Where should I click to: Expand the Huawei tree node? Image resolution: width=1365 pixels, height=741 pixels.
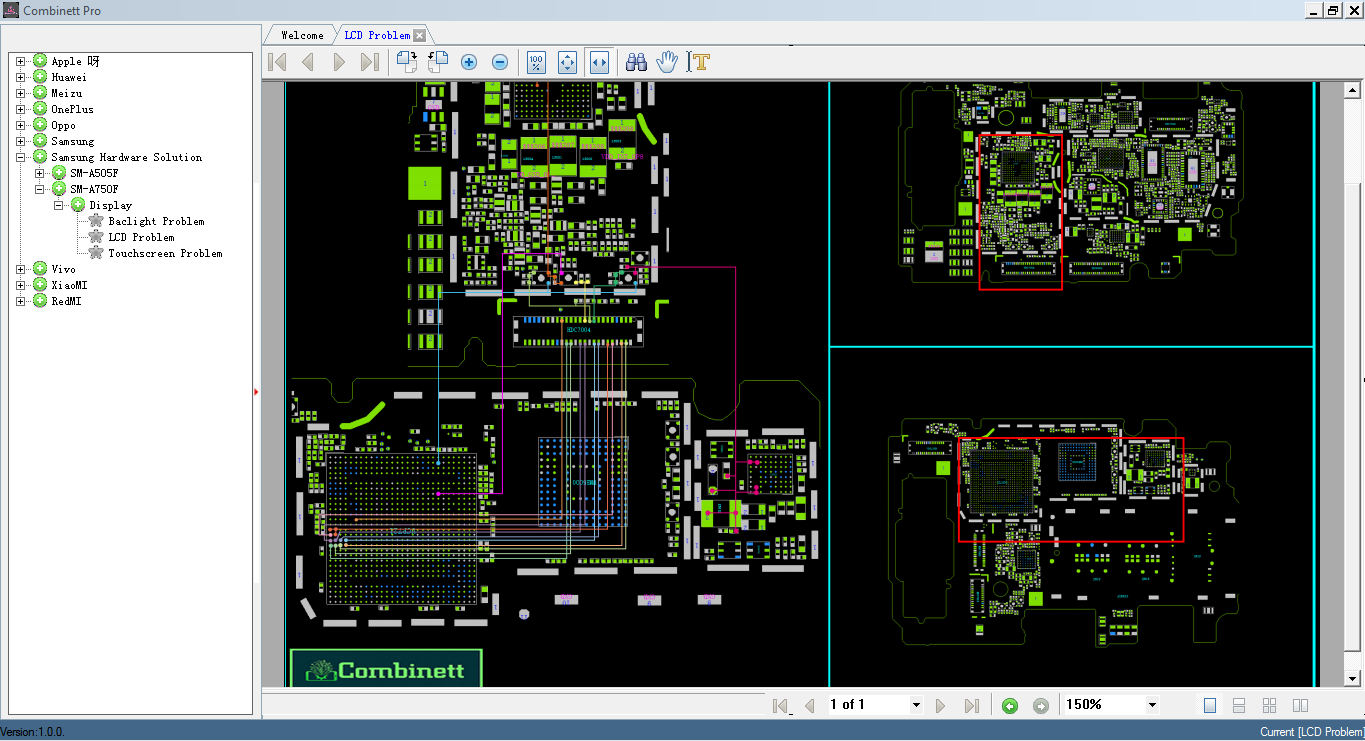(20, 77)
